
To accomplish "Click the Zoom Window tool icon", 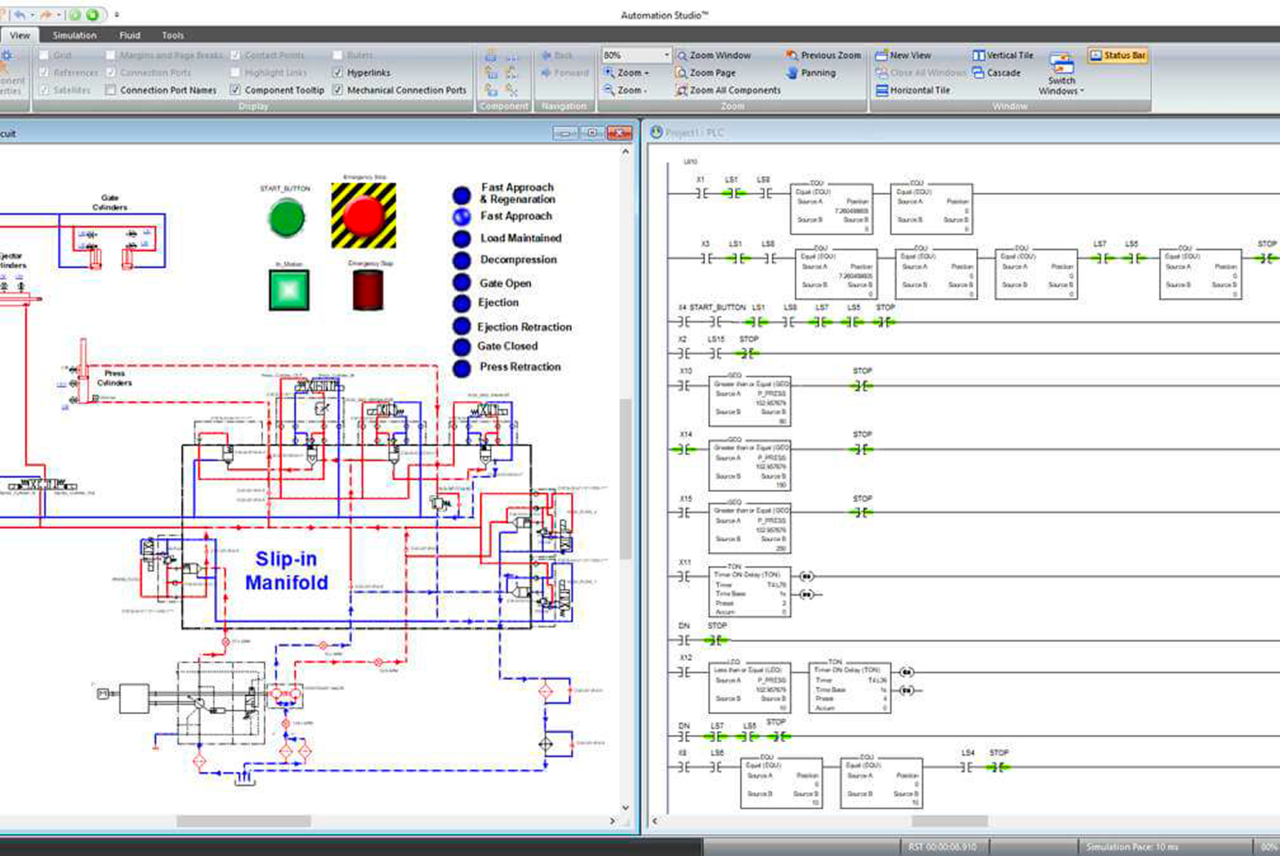I will click(x=681, y=56).
